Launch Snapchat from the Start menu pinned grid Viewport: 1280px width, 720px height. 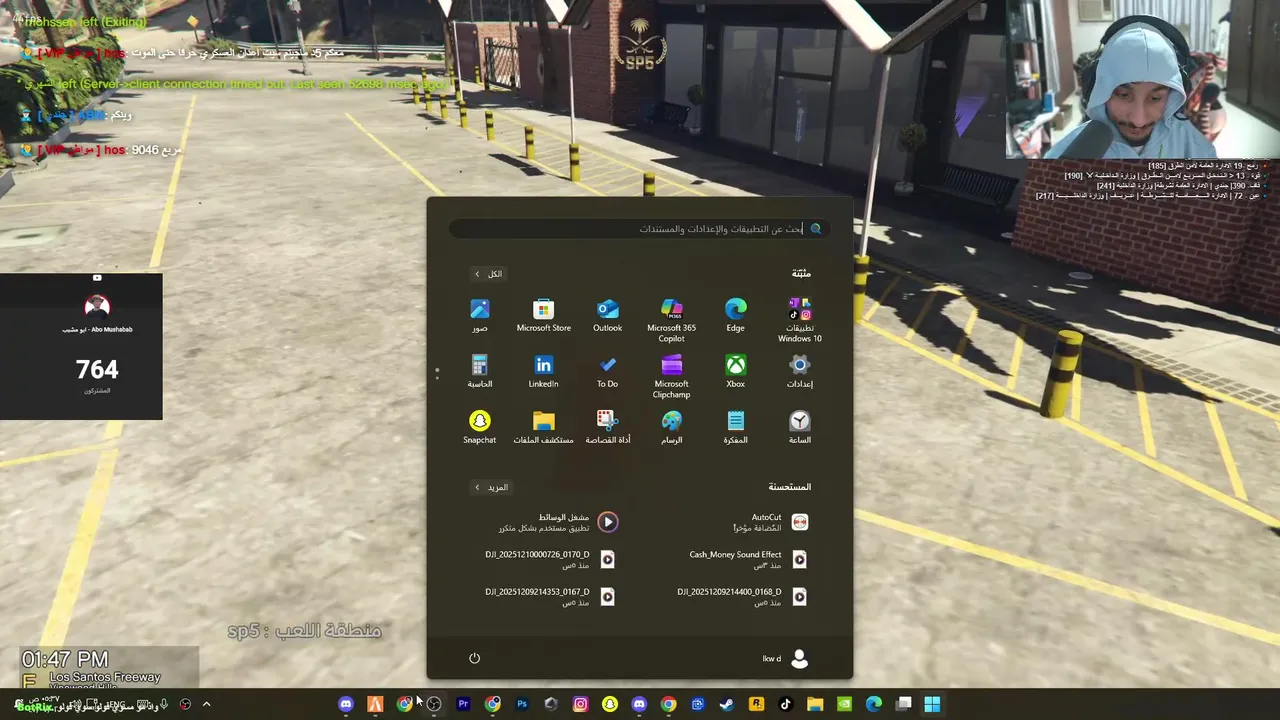480,427
